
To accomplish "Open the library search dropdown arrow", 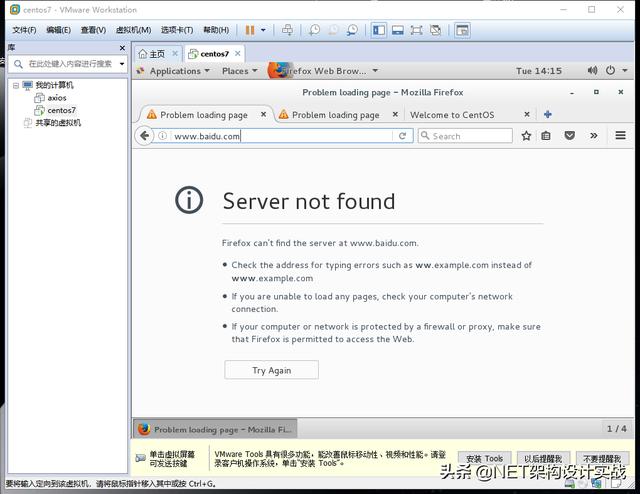I will click(x=122, y=64).
